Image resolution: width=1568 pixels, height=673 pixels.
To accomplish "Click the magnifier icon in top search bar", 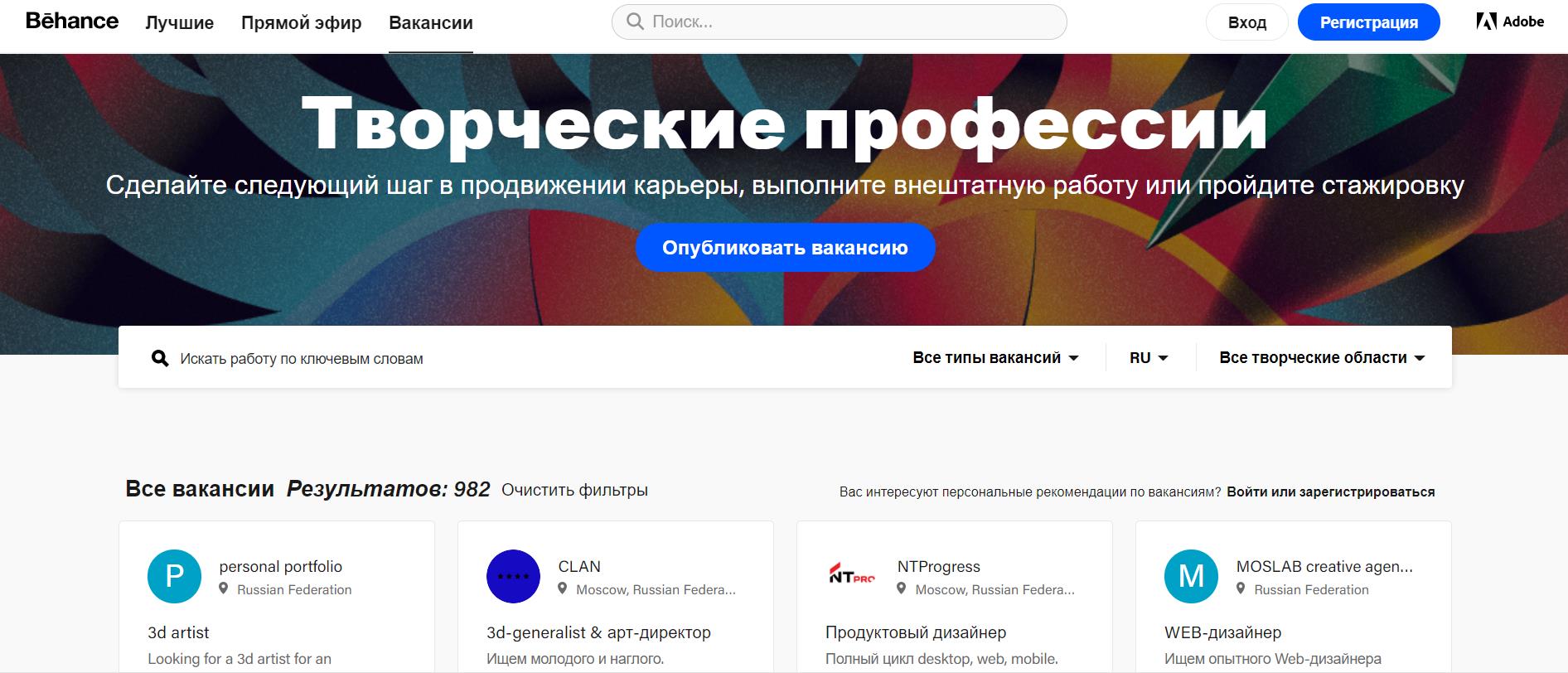I will (x=636, y=22).
